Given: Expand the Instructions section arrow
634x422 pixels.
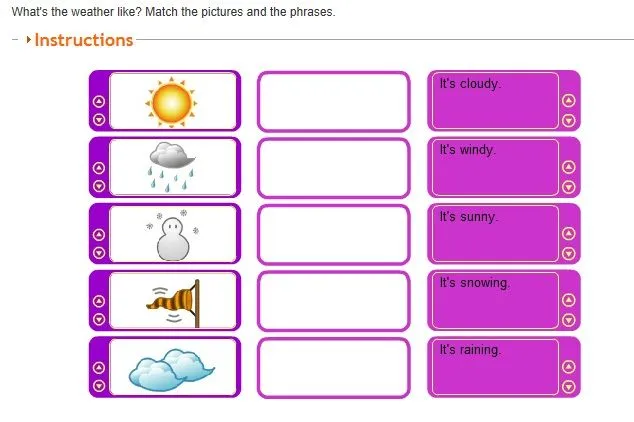Looking at the screenshot, I should tap(28, 40).
